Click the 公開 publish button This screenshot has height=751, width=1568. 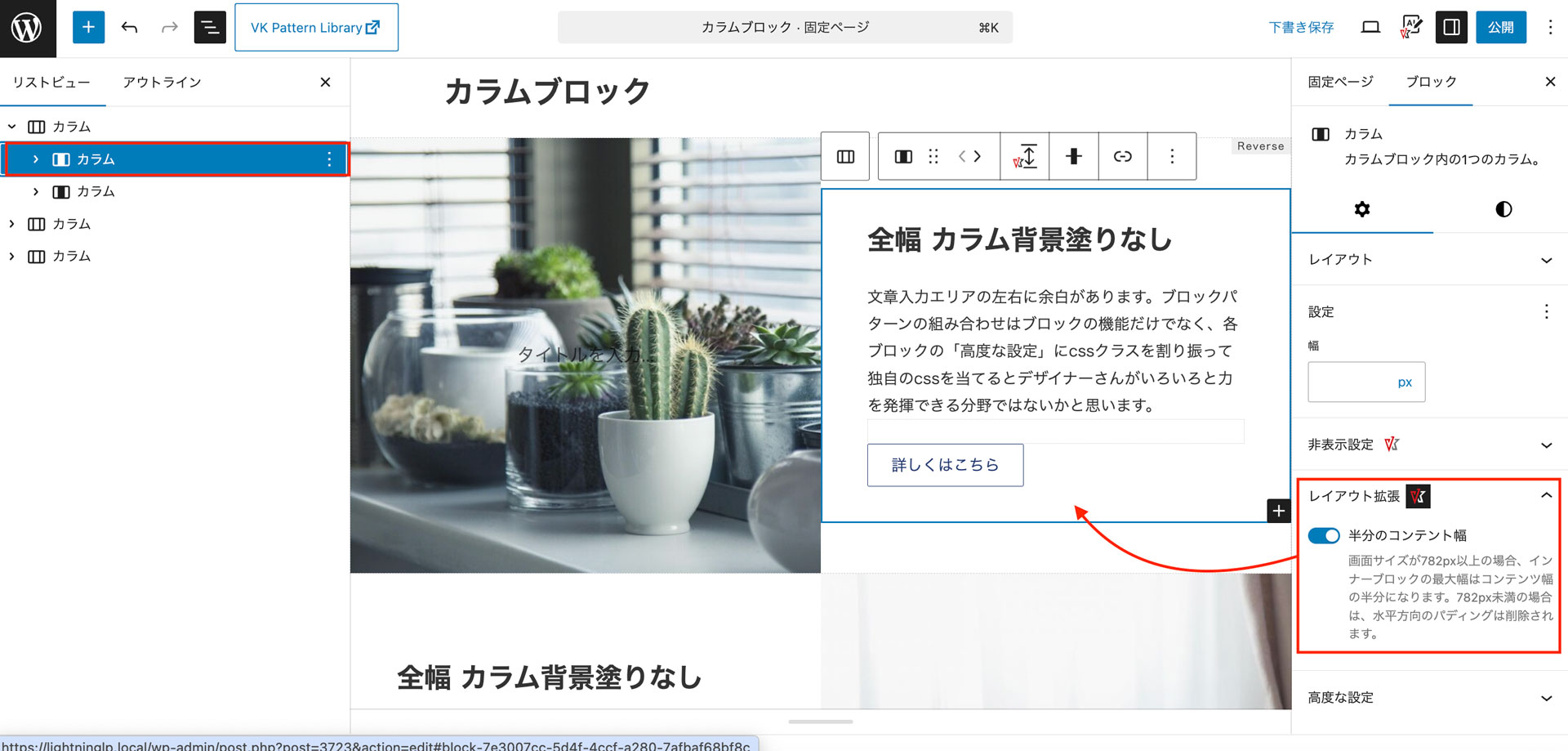click(1500, 28)
